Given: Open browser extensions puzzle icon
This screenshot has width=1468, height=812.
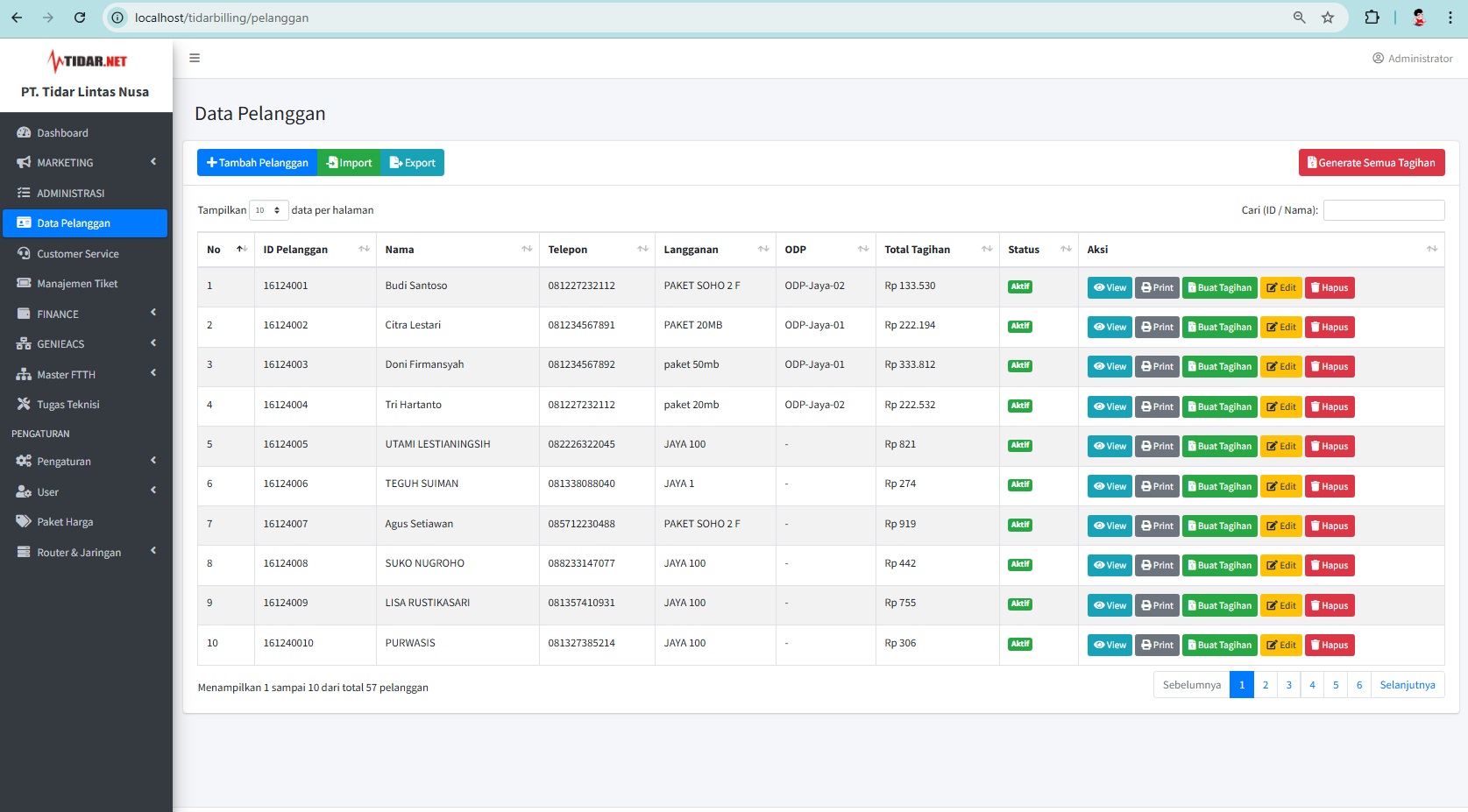Looking at the screenshot, I should [1372, 18].
